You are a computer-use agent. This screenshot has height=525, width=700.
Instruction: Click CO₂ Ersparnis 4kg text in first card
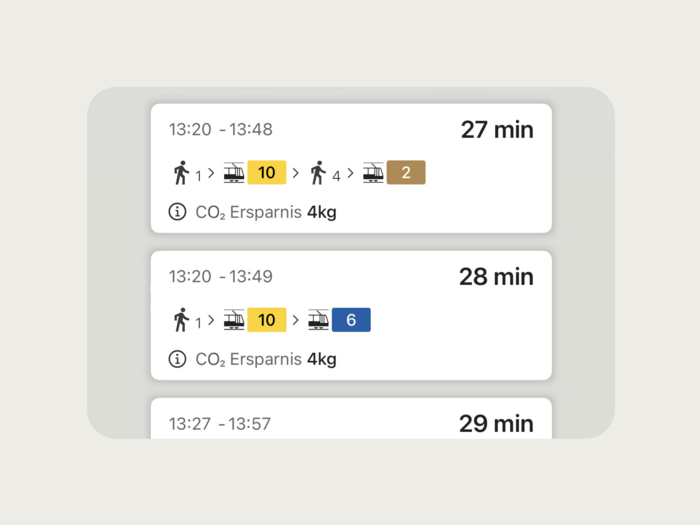265,212
